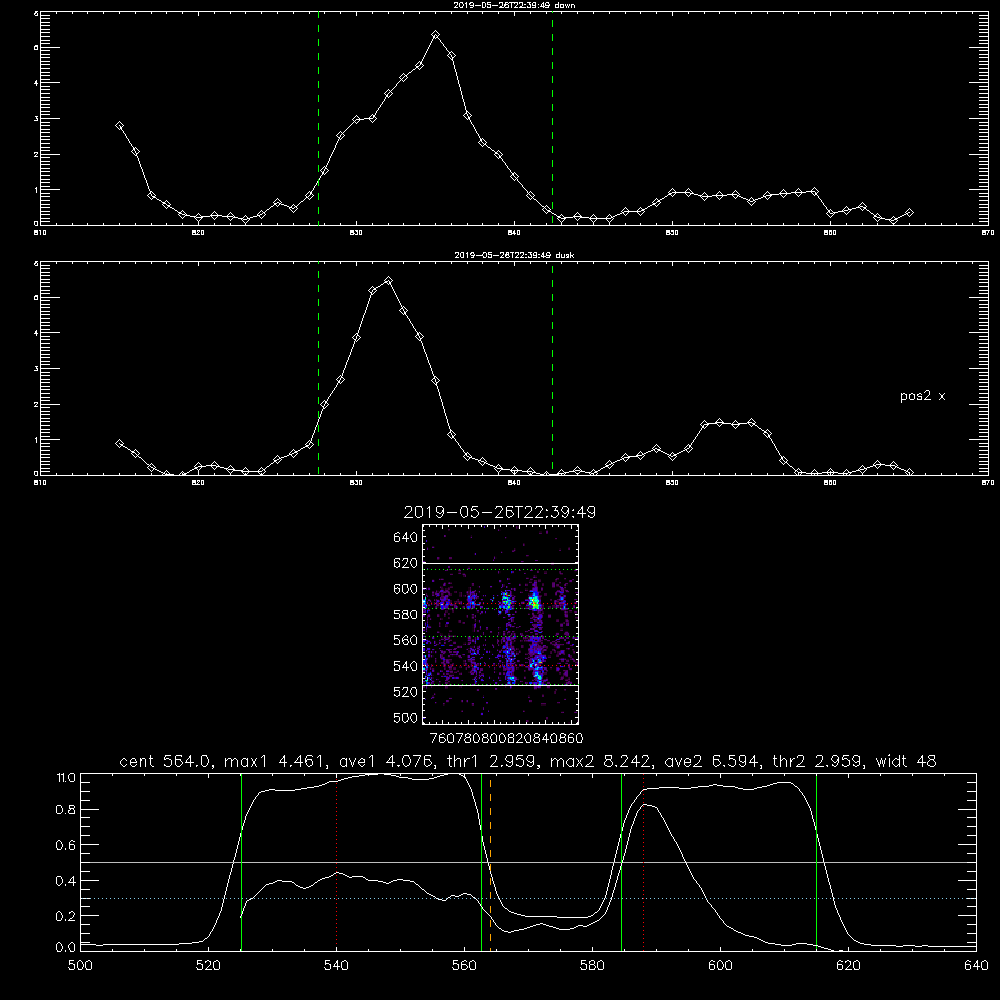Click the last diamond data point of dawn curve
The height and width of the screenshot is (1000, 1000).
[x=909, y=212]
